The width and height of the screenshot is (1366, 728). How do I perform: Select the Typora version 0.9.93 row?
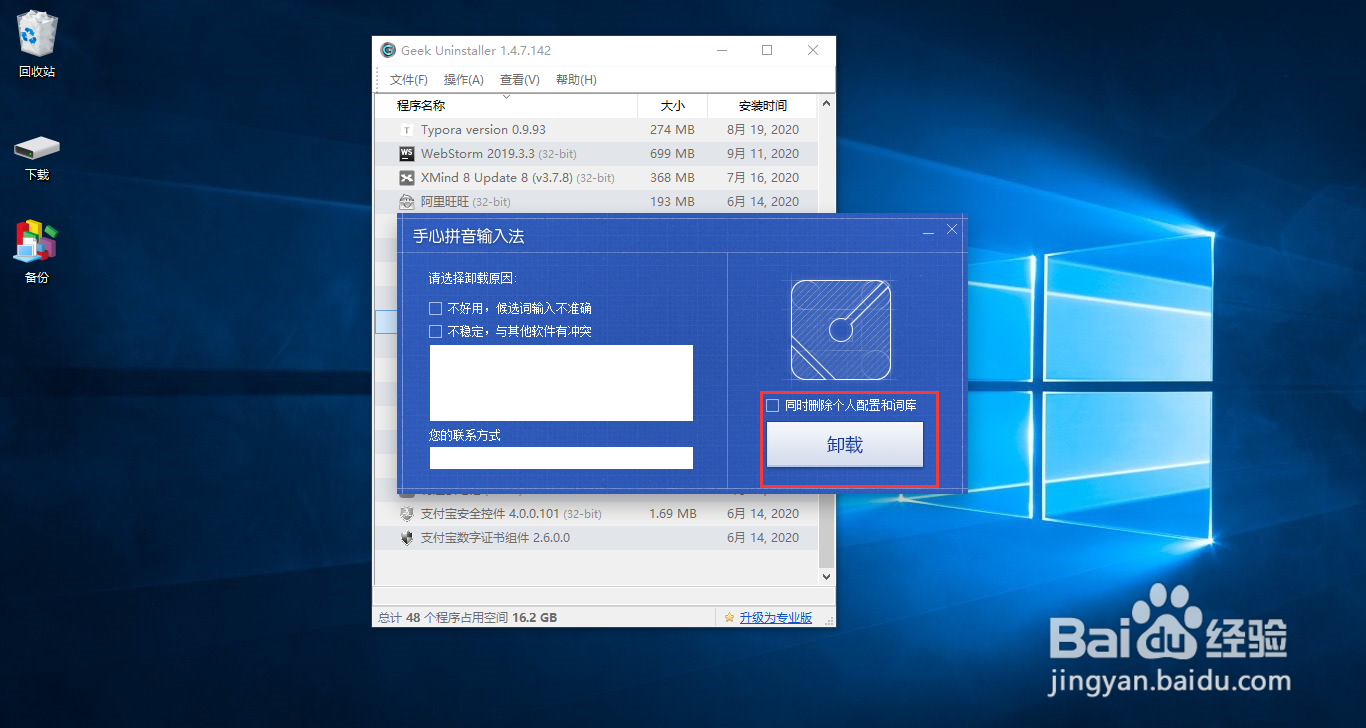click(x=596, y=130)
